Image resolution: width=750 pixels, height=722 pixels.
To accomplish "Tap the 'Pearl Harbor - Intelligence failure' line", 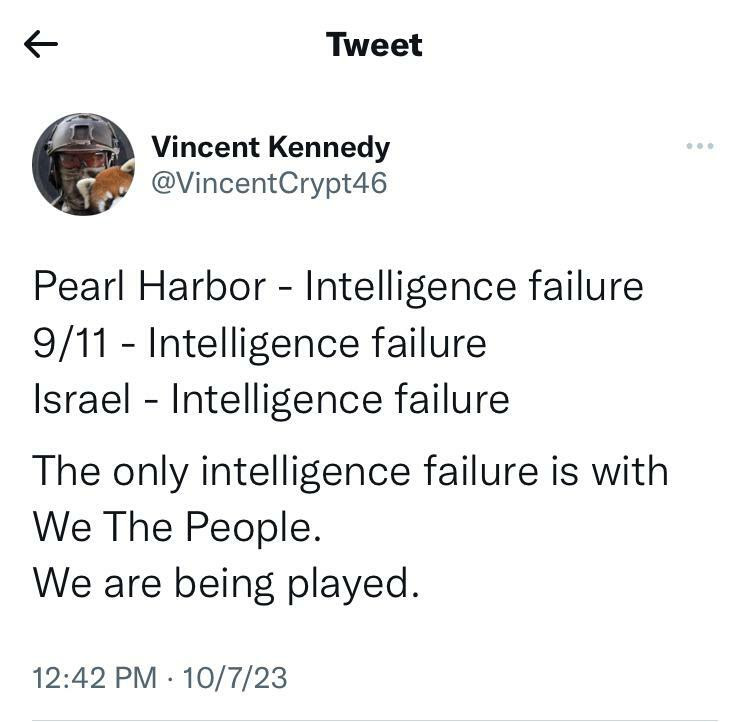I will pos(338,287).
